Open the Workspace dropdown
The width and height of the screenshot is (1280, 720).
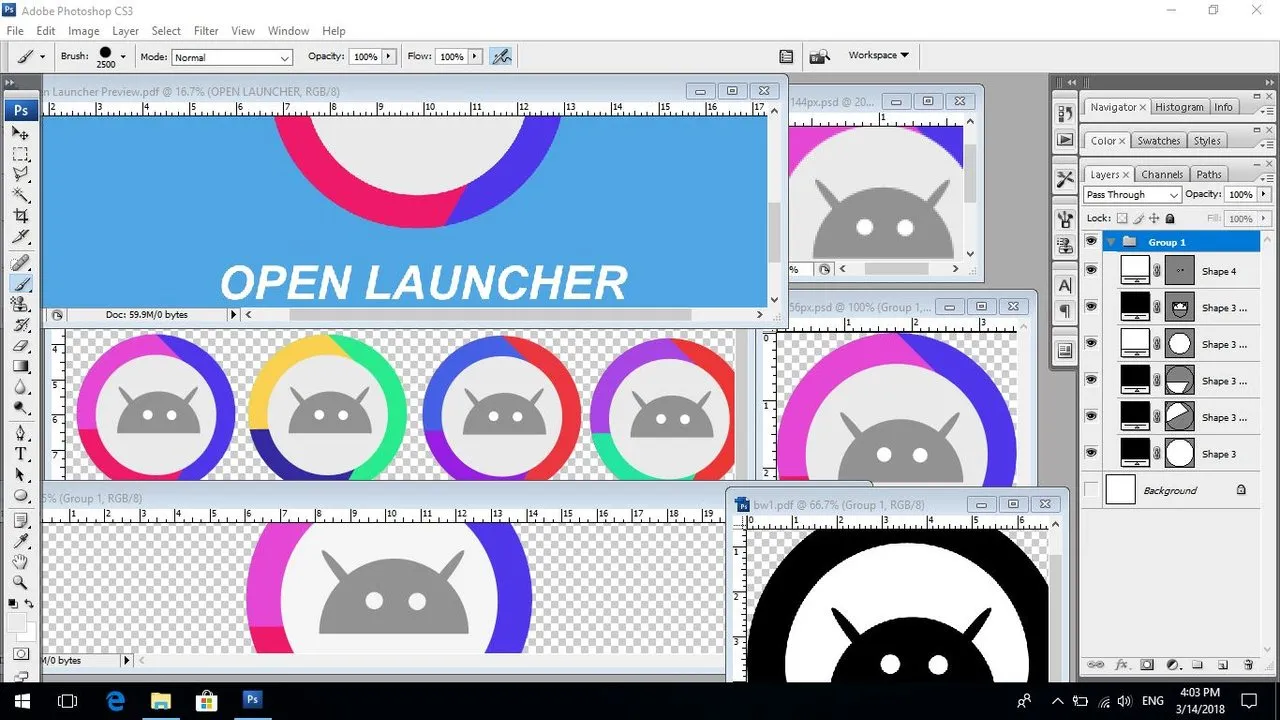coord(878,56)
